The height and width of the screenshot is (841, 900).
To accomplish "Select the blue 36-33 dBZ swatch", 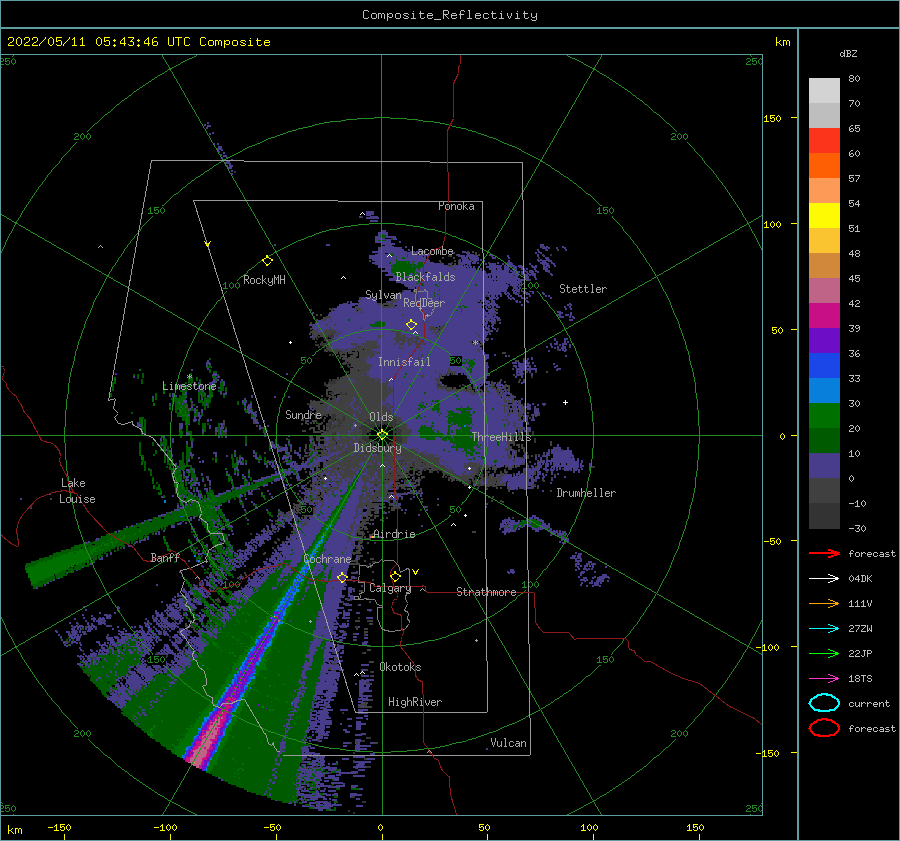I will [x=824, y=366].
